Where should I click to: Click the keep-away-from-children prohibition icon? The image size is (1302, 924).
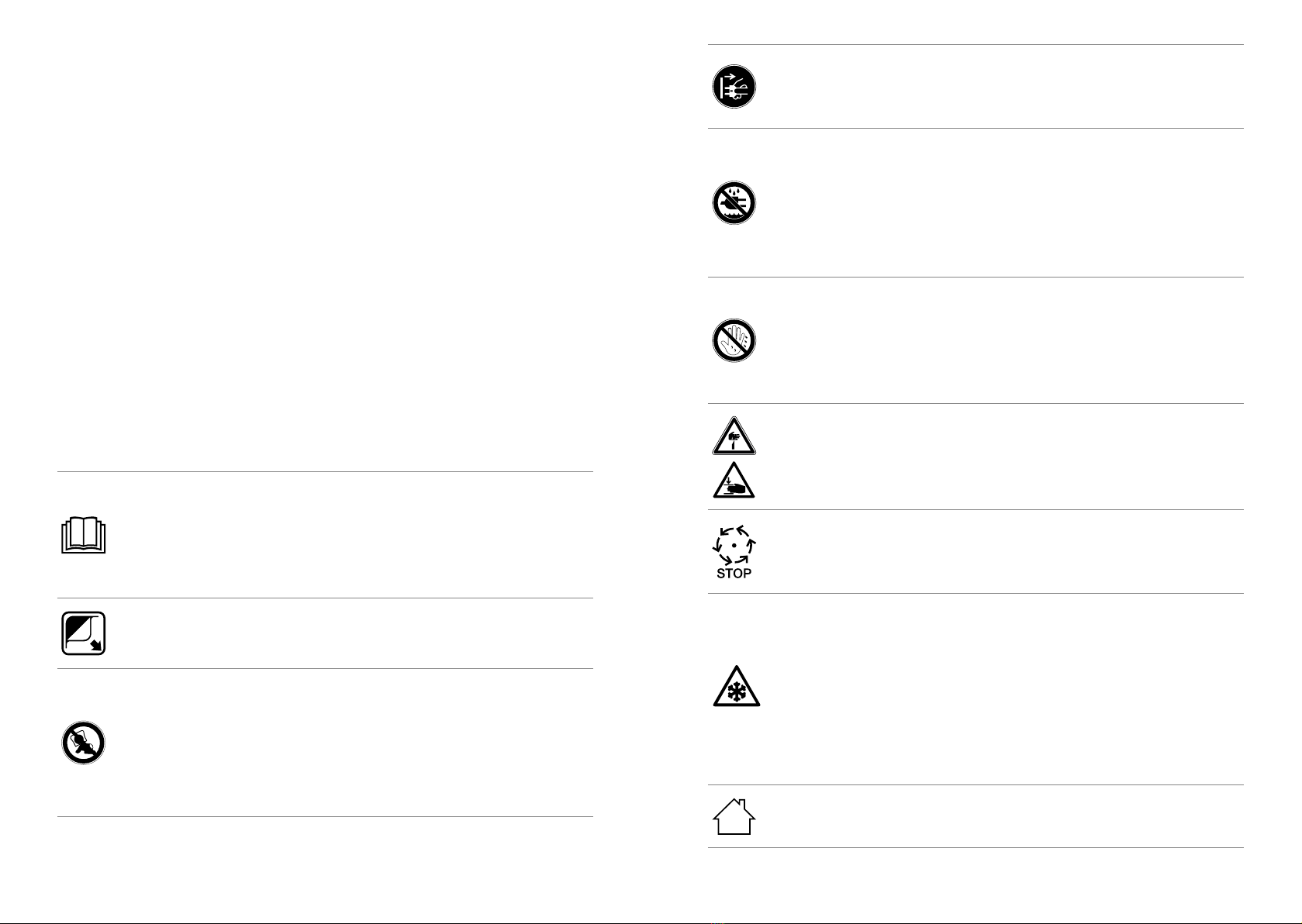point(83,743)
